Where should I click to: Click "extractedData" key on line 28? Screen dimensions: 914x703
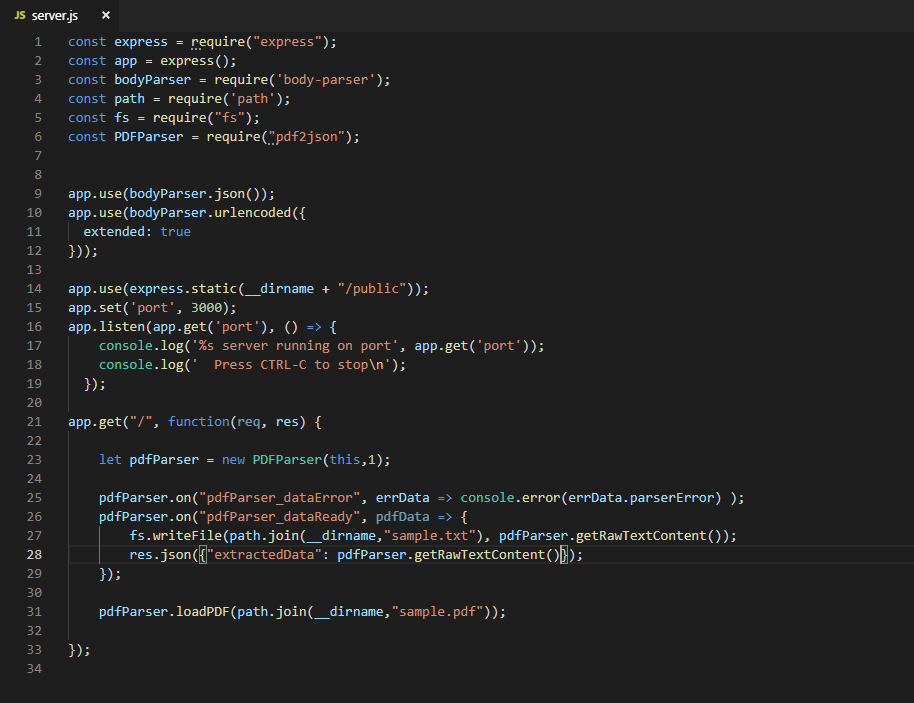(264, 555)
